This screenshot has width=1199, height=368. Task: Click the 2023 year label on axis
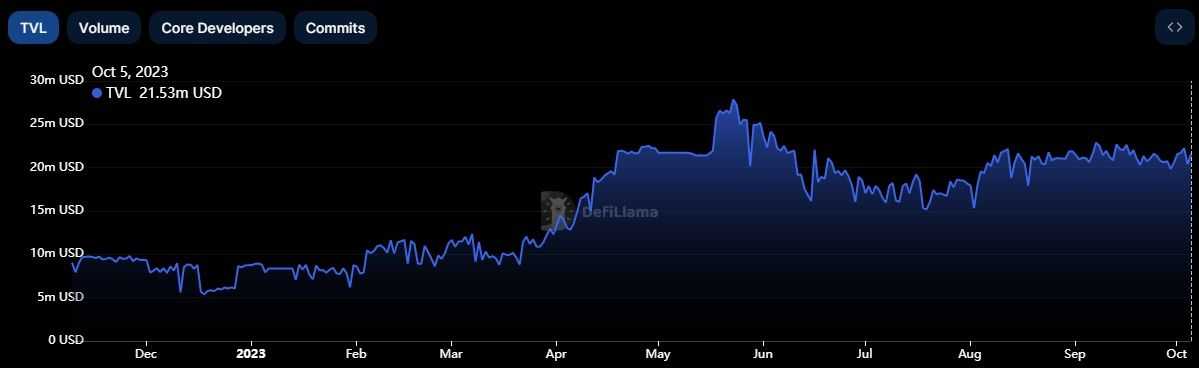(251, 354)
